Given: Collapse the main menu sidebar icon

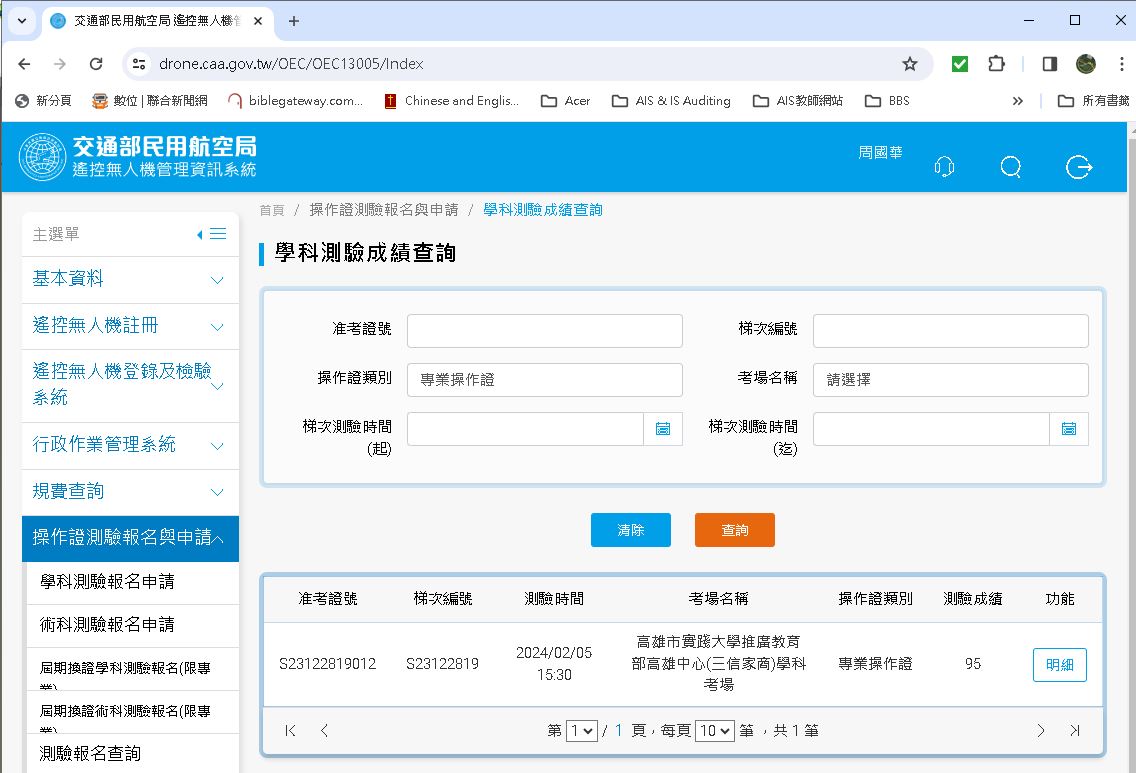Looking at the screenshot, I should [212, 234].
